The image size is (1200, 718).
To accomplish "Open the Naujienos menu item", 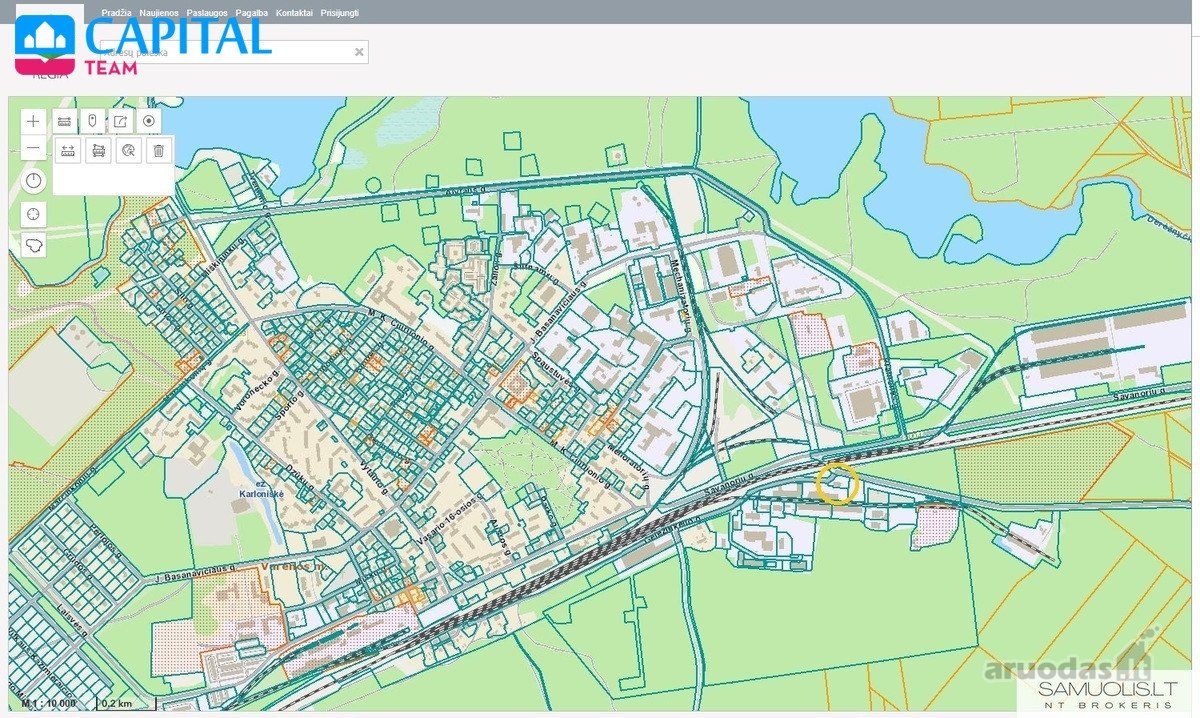I will pyautogui.click(x=159, y=13).
